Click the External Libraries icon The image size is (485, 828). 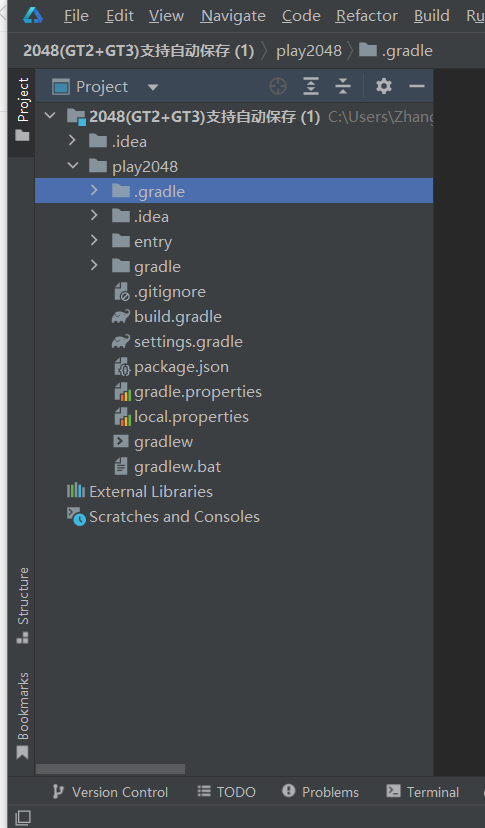click(x=76, y=491)
